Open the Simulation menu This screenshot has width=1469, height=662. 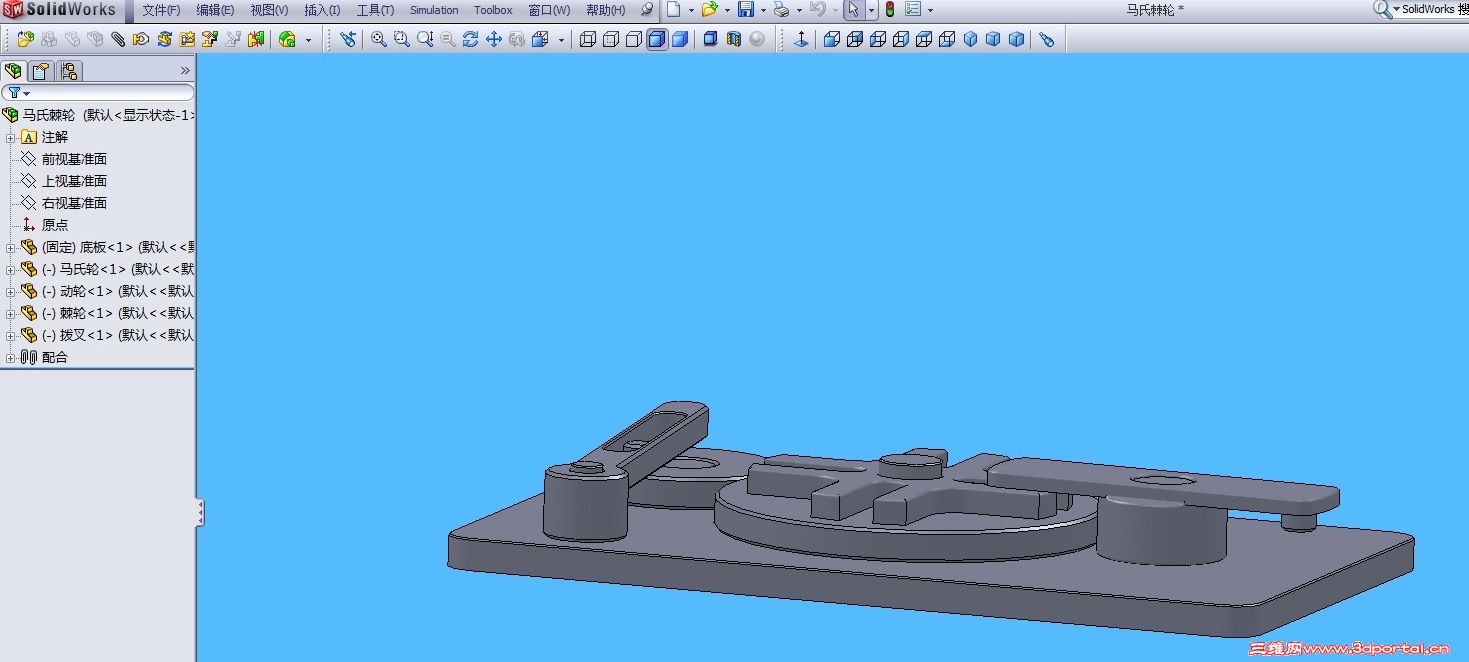point(434,10)
